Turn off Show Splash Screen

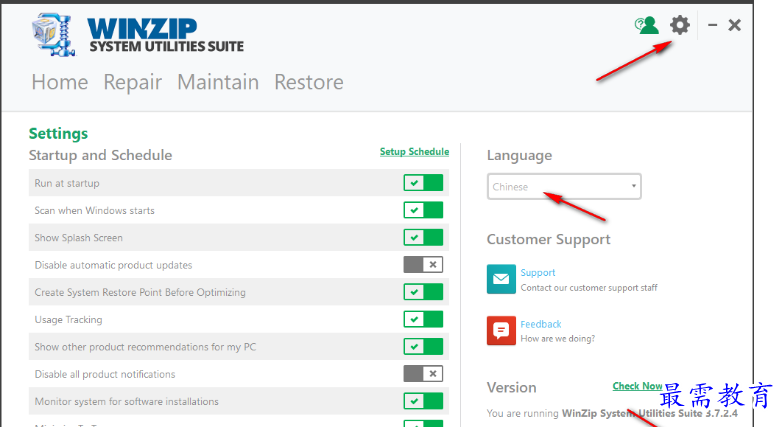pos(423,238)
